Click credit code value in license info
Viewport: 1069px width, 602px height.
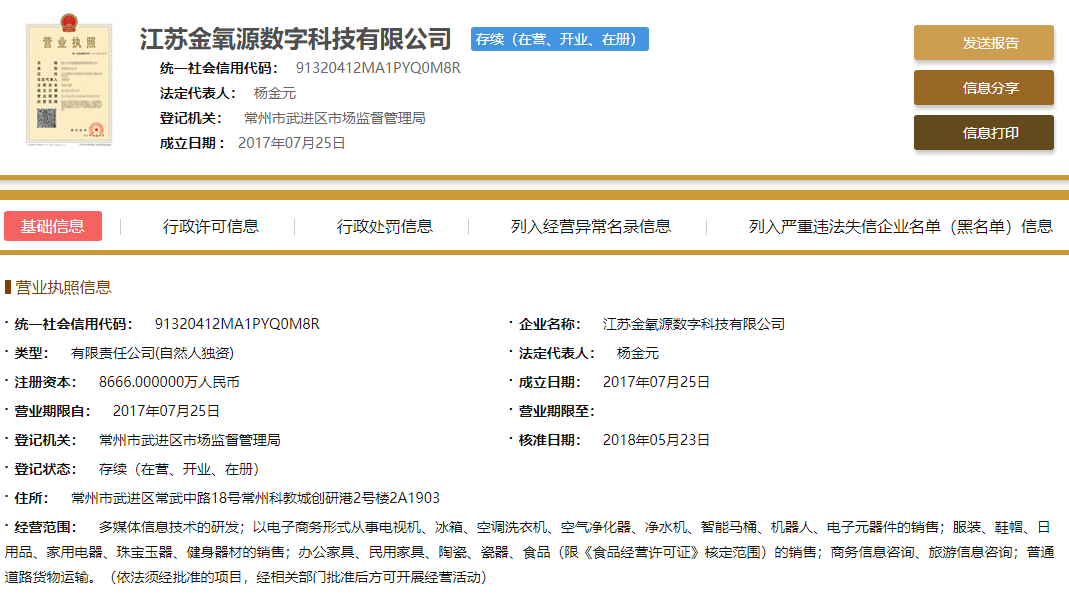click(x=237, y=324)
